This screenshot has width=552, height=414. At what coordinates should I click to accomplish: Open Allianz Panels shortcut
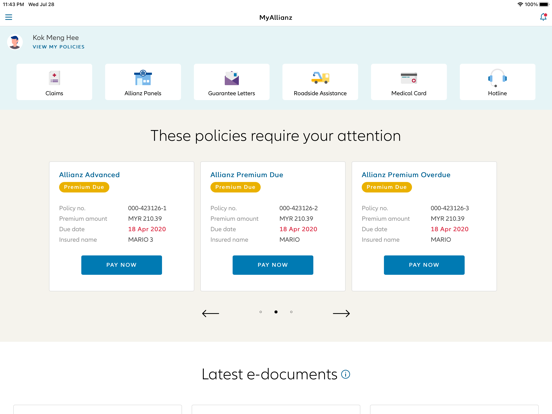pyautogui.click(x=143, y=82)
